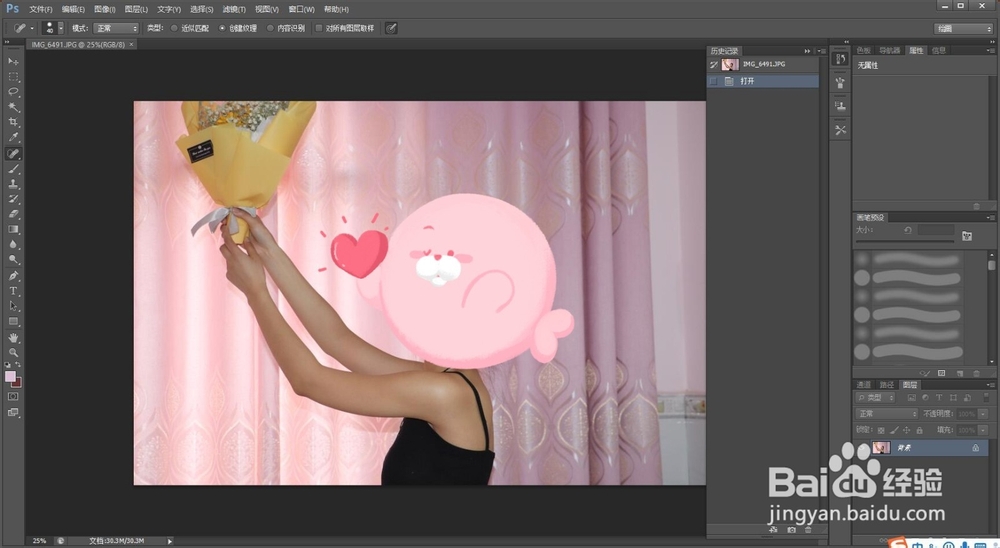This screenshot has width=1000, height=548.
Task: Click tablet pressure size icon in options bar
Action: [x=391, y=28]
